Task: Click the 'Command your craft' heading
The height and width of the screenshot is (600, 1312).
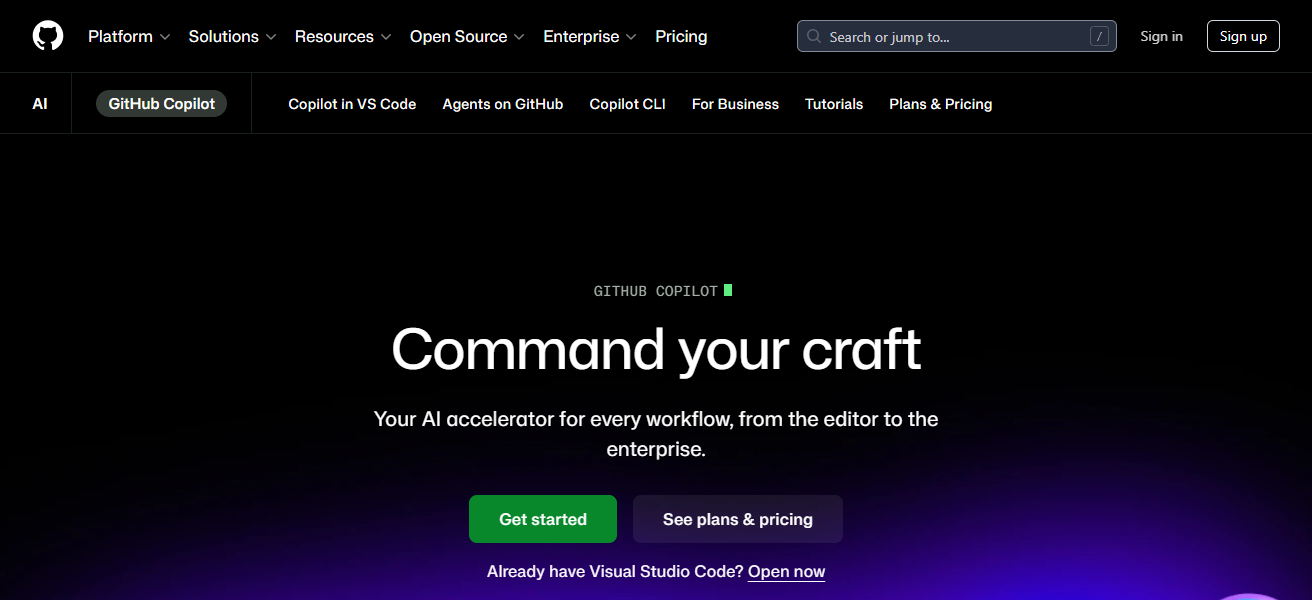Action: point(656,349)
